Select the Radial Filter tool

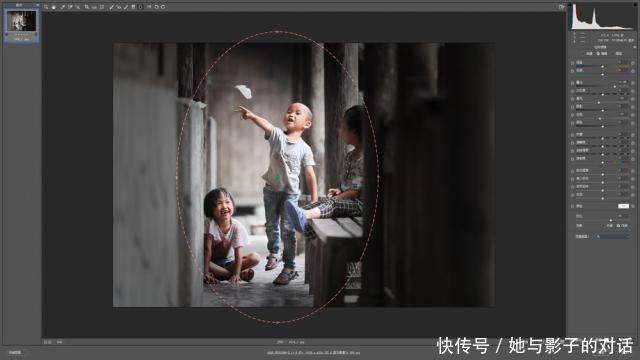[140, 7]
